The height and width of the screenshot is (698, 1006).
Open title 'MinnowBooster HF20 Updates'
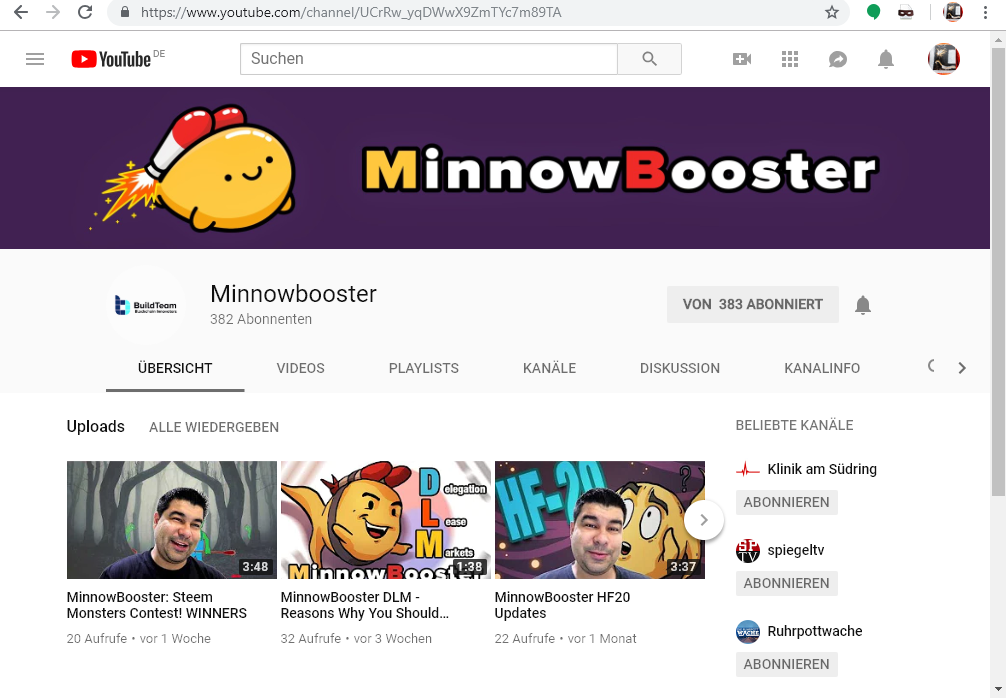pyautogui.click(x=562, y=605)
